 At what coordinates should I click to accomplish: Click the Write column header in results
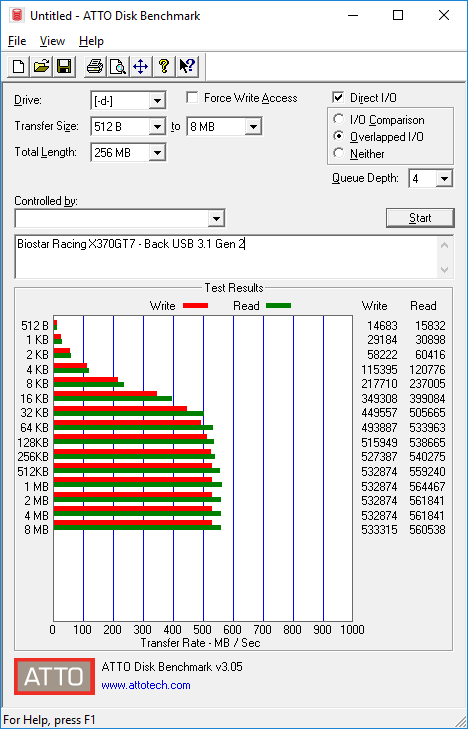375,305
